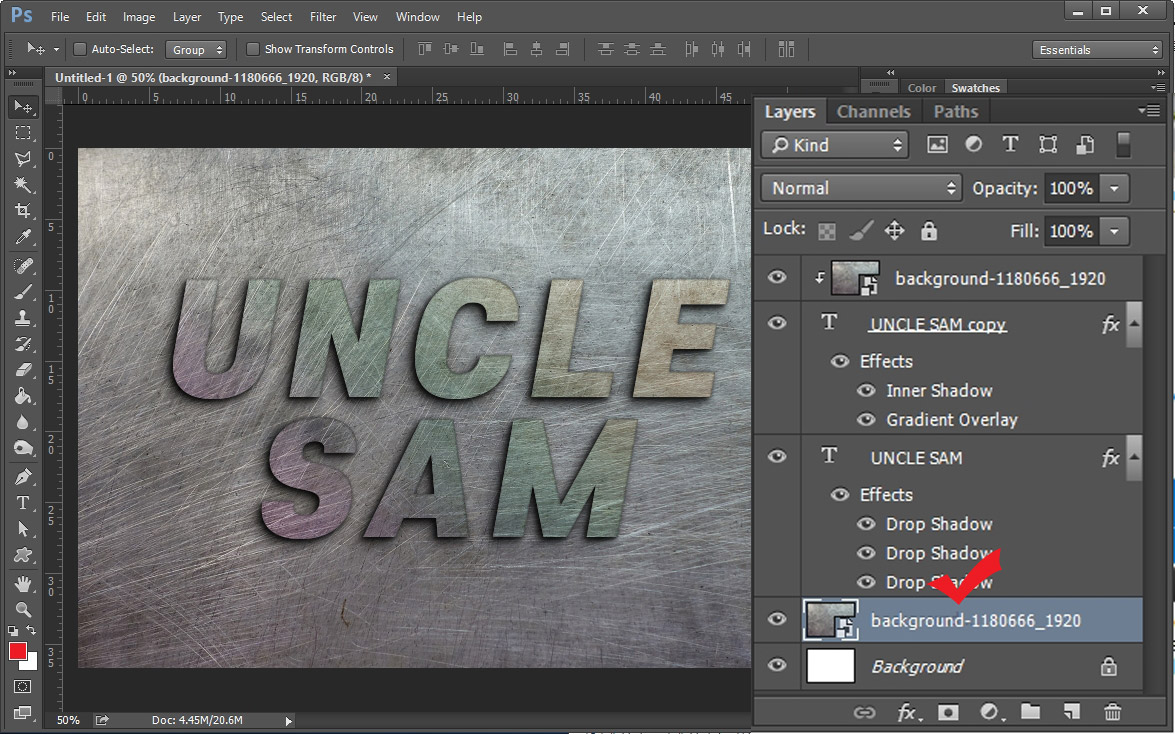Image resolution: width=1175 pixels, height=734 pixels.
Task: Select the Blur tool
Action: [23, 422]
